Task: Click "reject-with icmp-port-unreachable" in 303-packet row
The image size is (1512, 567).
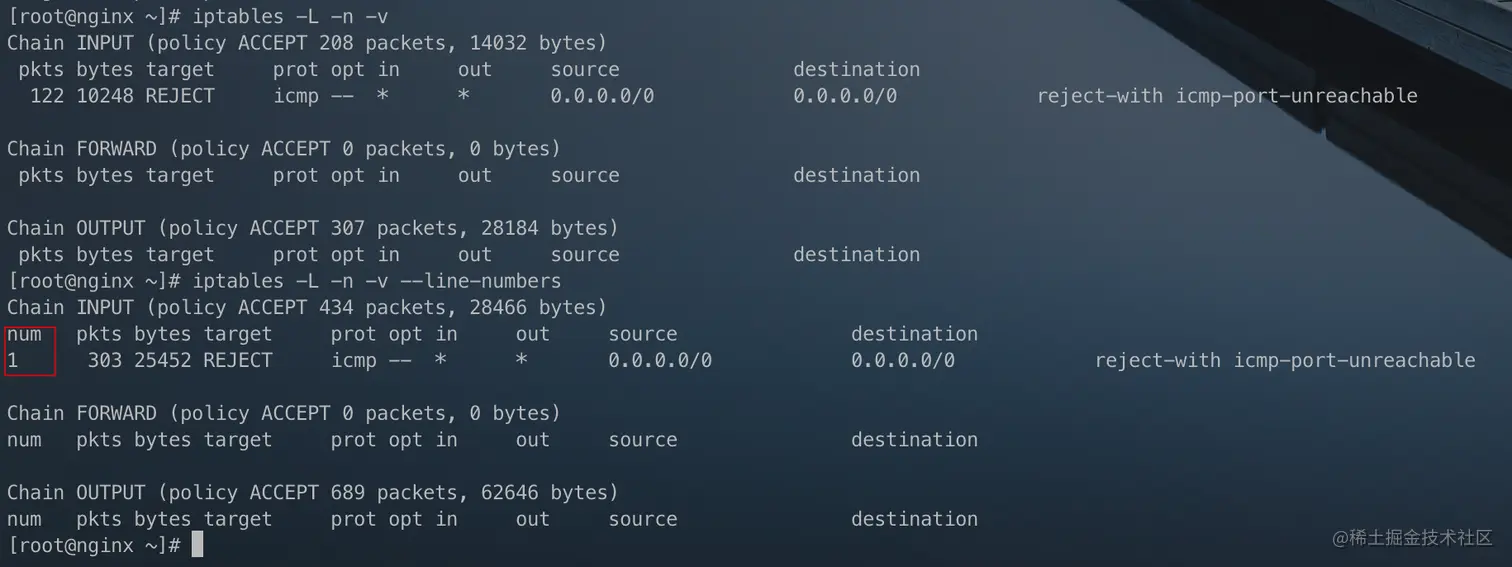Action: point(1285,360)
